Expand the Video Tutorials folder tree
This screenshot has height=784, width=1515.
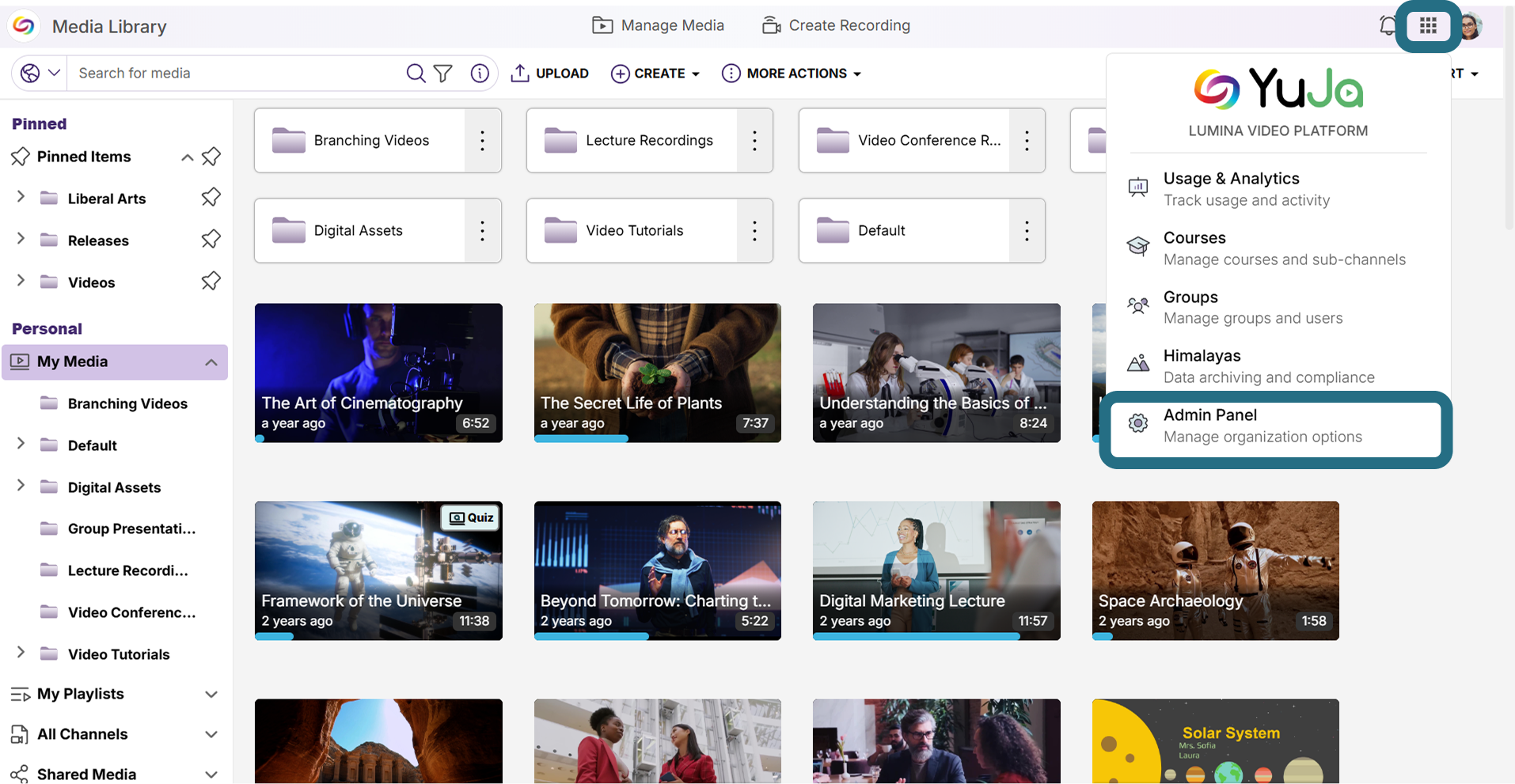click(21, 653)
